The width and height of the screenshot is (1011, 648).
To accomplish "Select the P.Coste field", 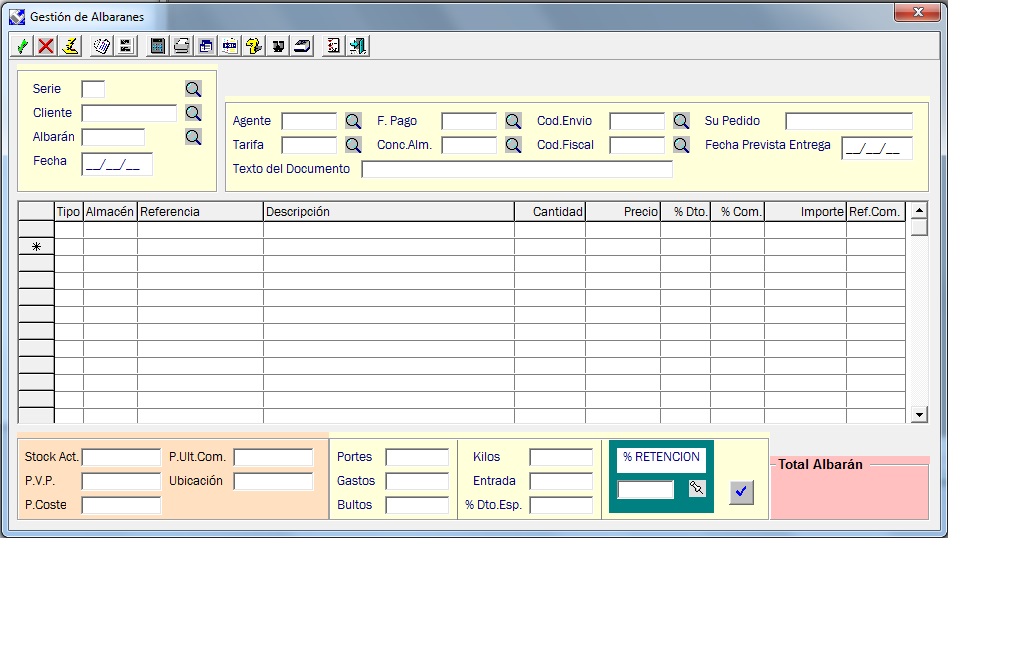I will pyautogui.click(x=121, y=505).
